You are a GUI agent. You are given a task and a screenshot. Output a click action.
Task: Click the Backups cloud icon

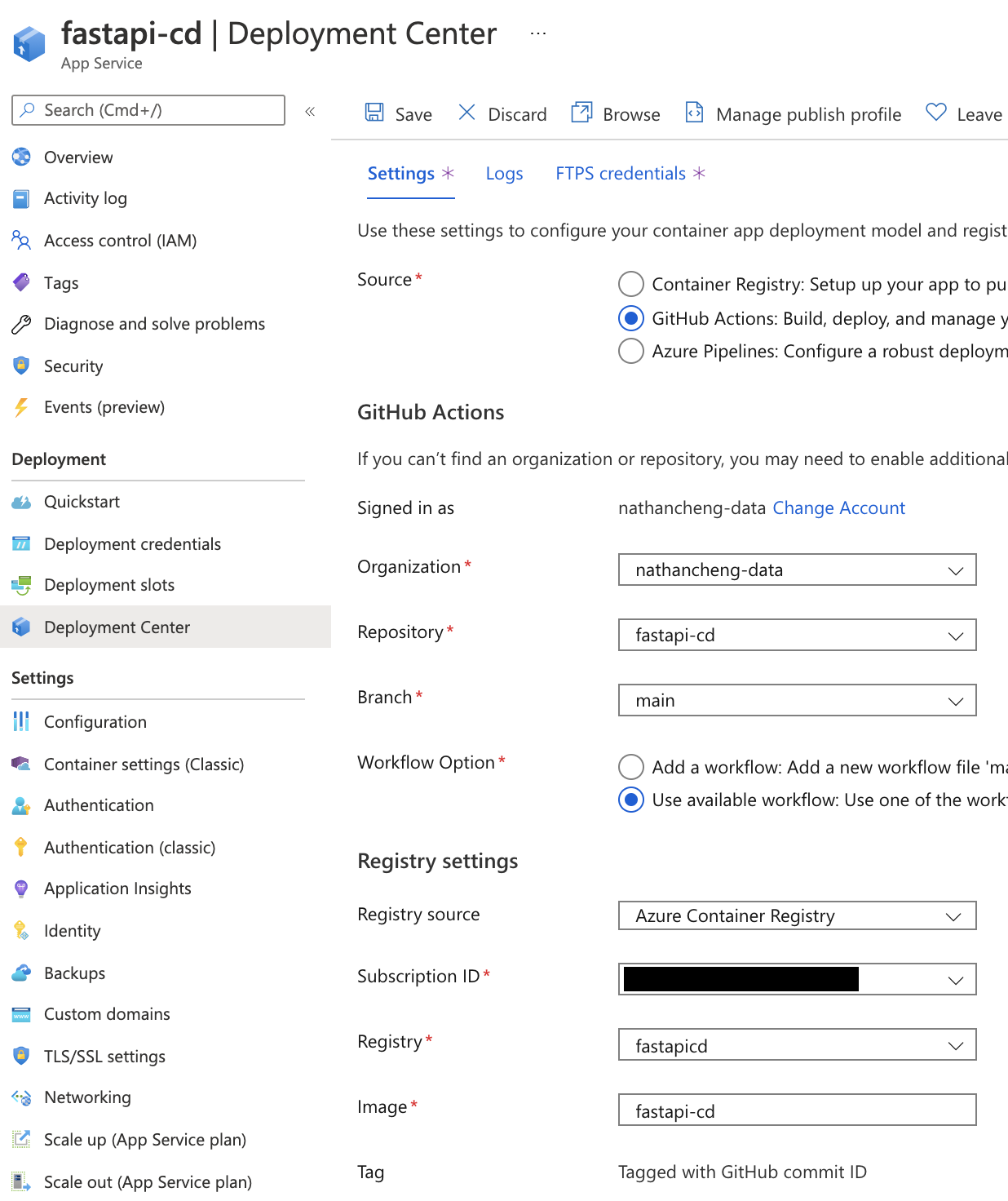21,973
